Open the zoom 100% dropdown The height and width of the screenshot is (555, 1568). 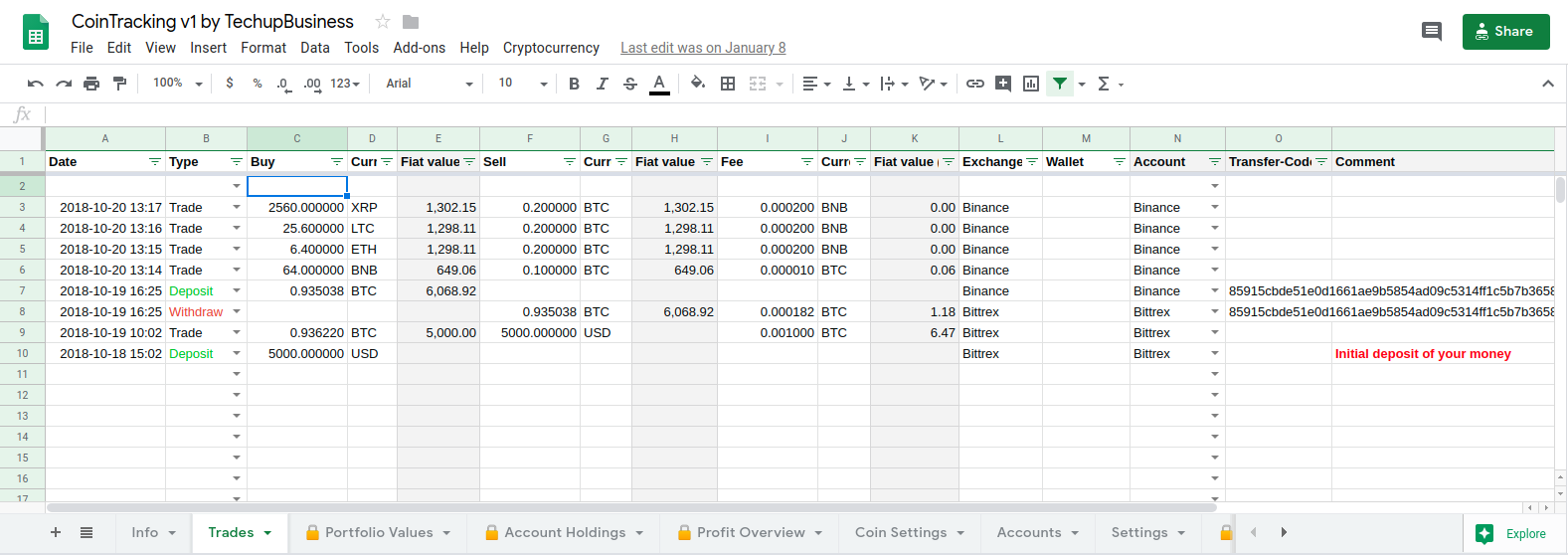pos(178,84)
